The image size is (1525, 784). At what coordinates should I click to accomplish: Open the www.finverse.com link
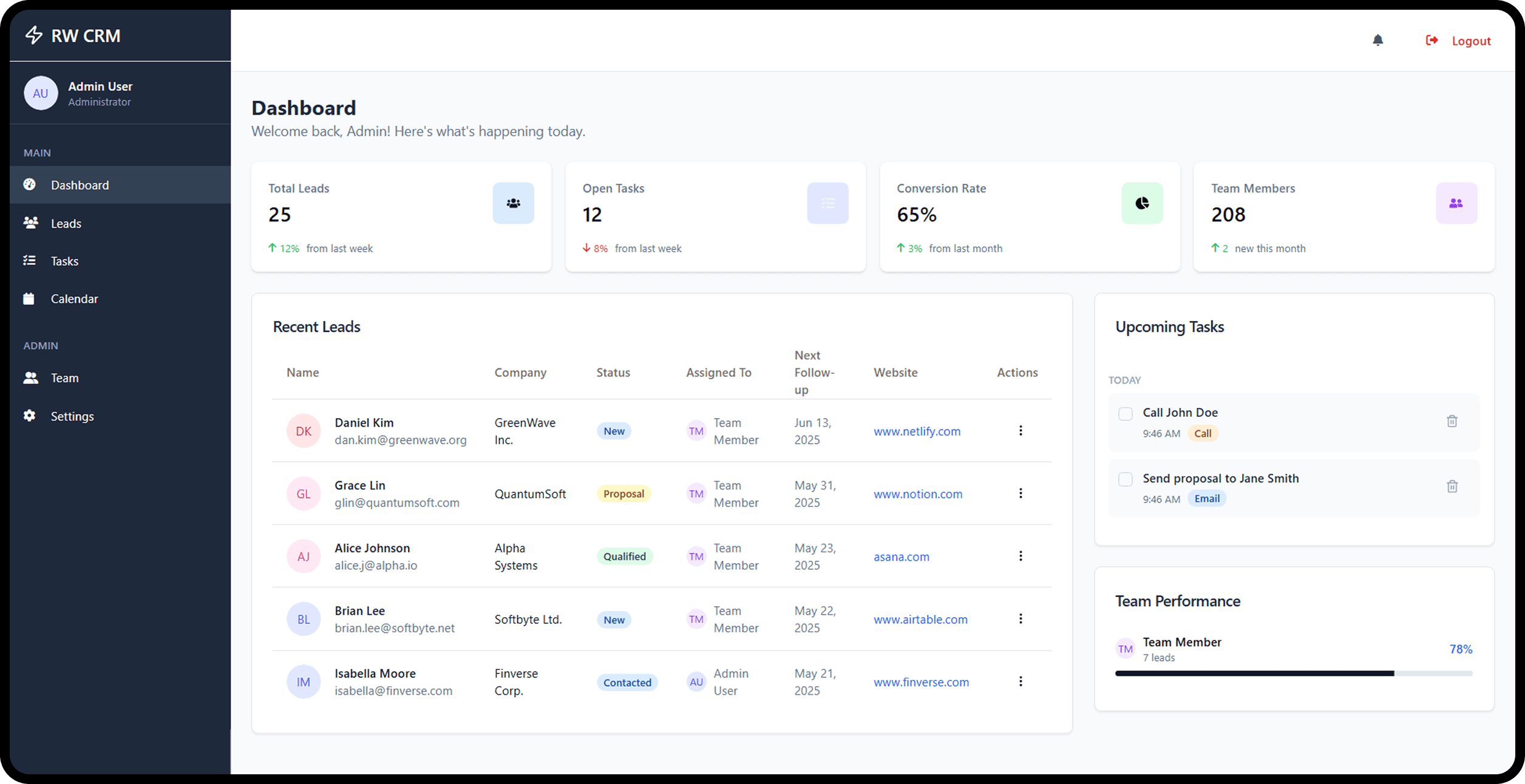[x=921, y=682]
